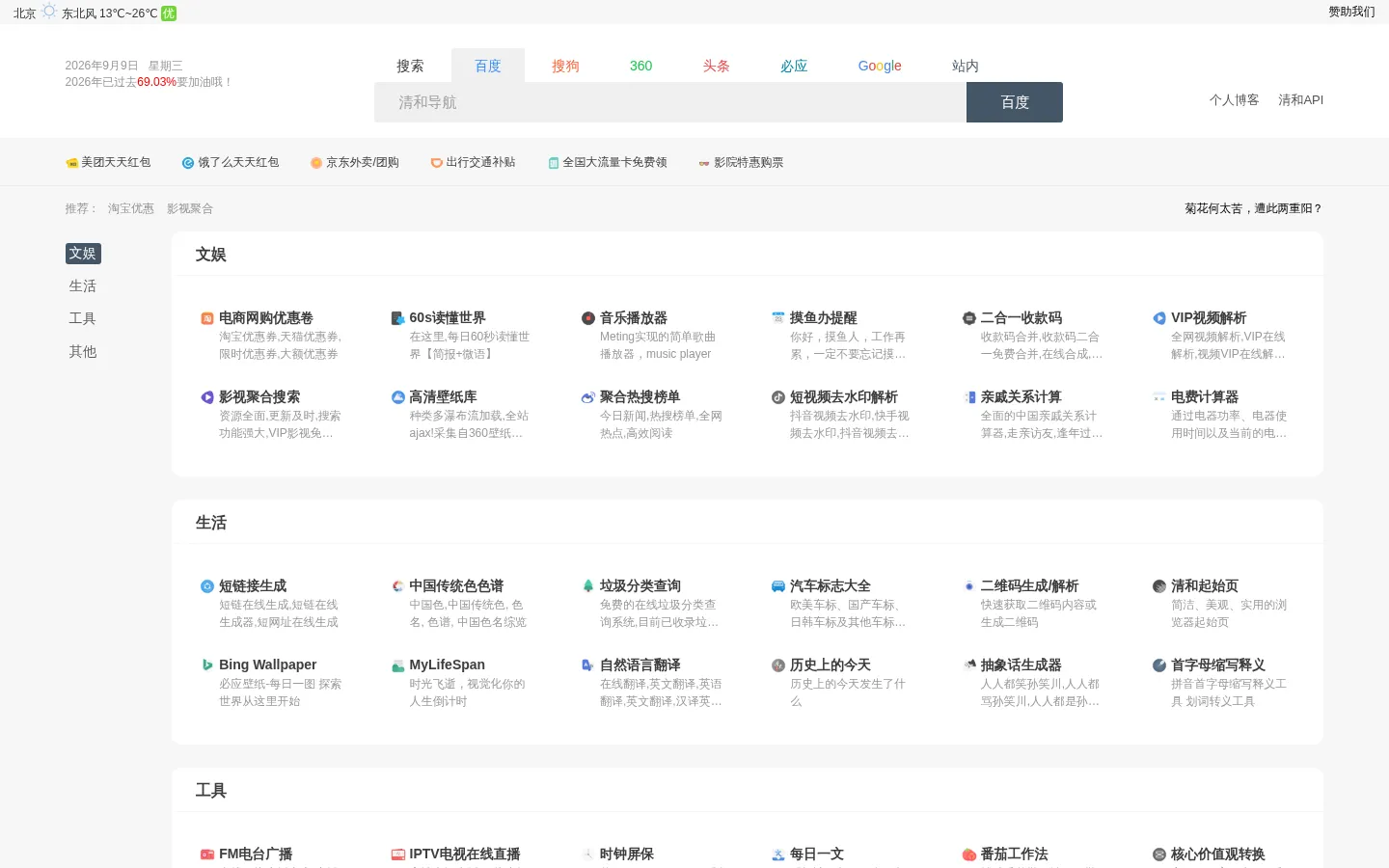
Task: Click the weather sun icon beside 北京
Action: pyautogui.click(x=49, y=12)
